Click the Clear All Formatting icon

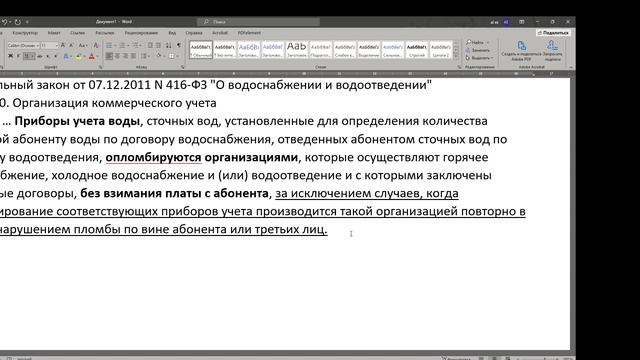tap(96, 45)
